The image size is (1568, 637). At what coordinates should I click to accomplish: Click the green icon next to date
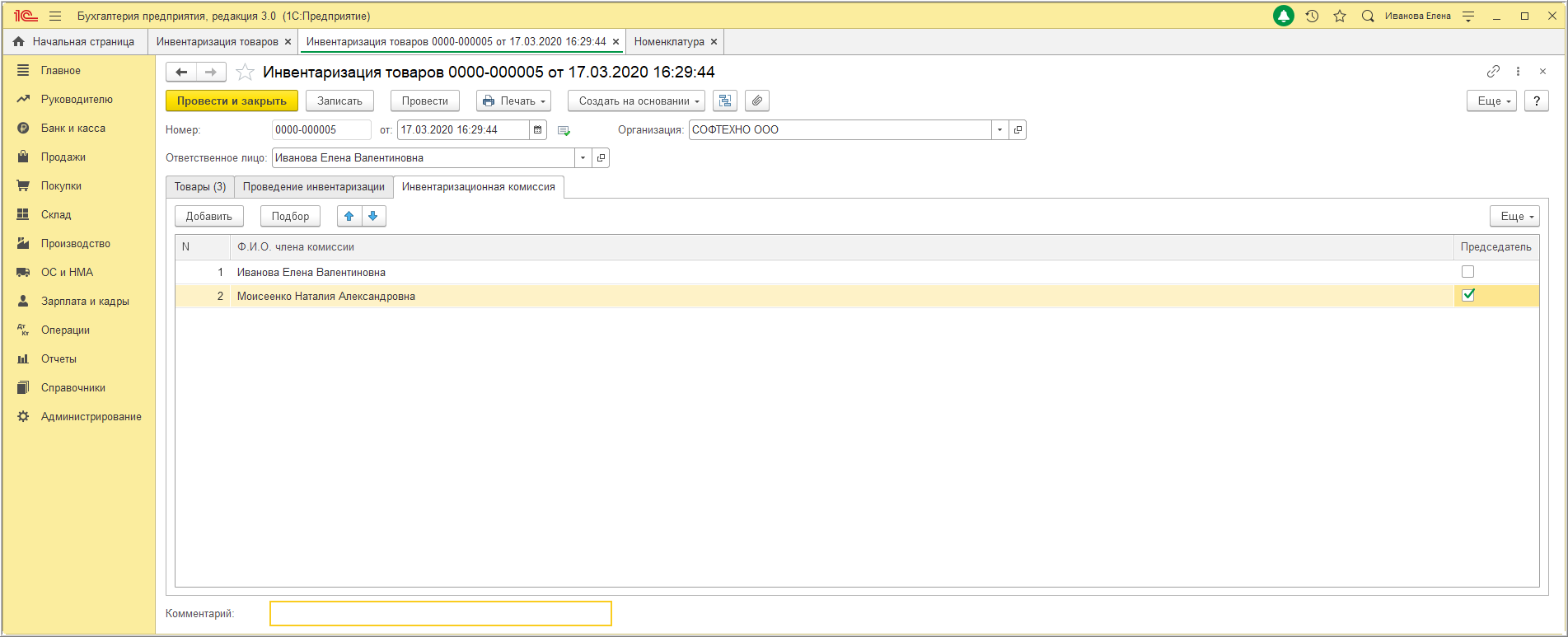pyautogui.click(x=564, y=130)
